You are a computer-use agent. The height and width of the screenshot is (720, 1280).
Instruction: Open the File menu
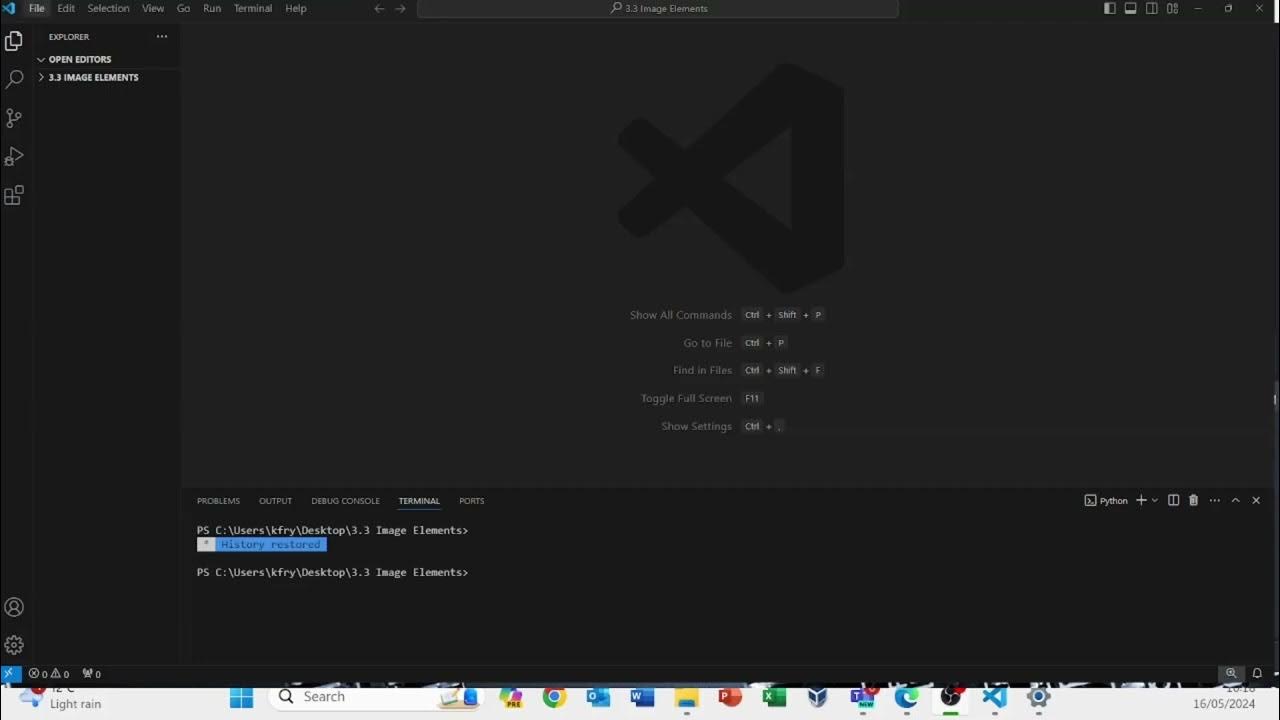click(37, 8)
